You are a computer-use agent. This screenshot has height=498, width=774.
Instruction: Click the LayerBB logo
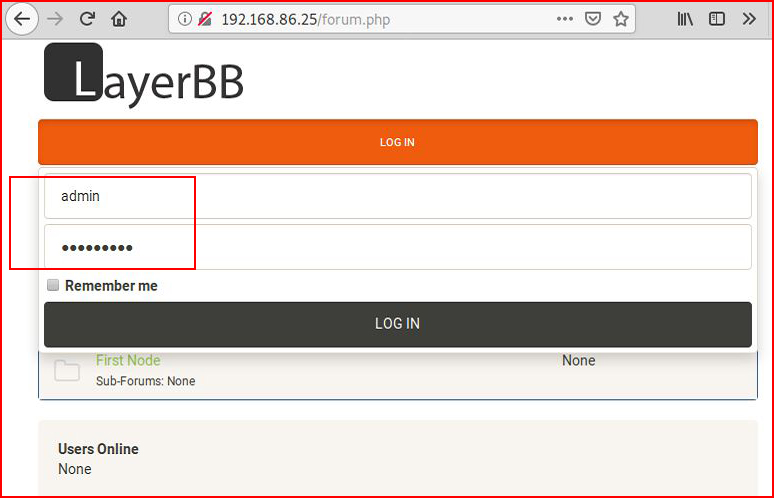144,75
